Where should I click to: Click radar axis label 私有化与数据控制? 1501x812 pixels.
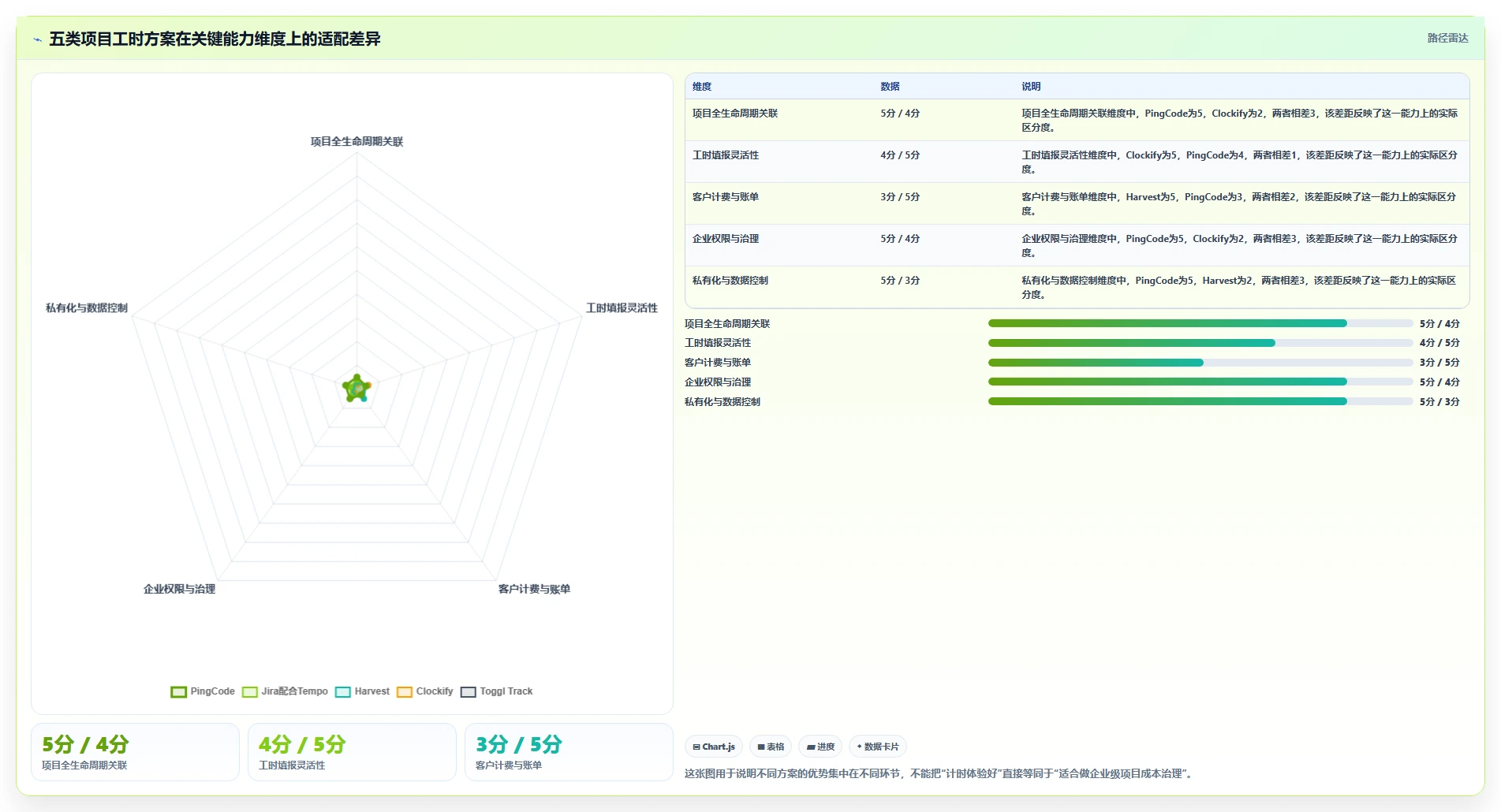87,308
